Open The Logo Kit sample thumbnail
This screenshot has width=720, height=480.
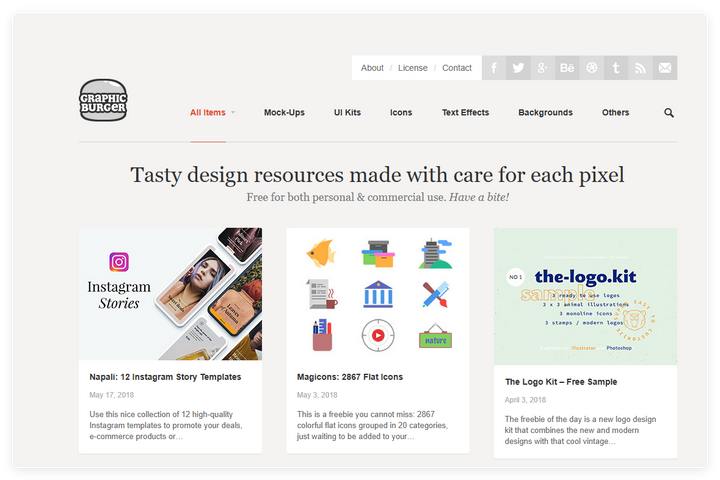(x=585, y=296)
